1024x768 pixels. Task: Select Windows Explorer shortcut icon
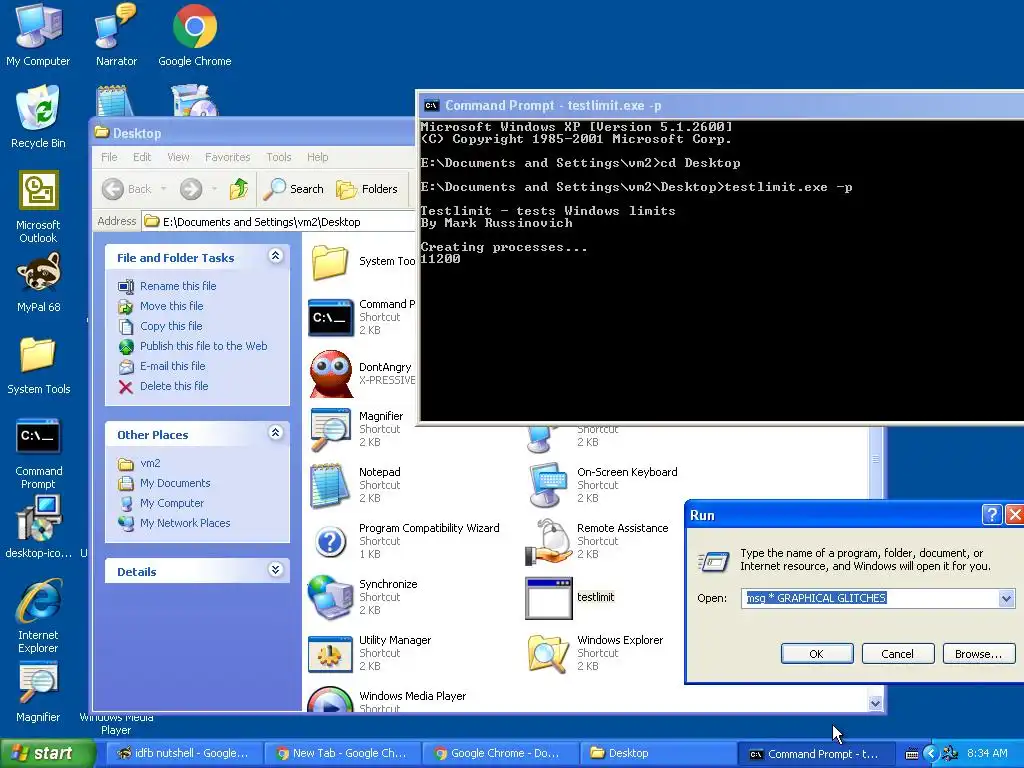click(549, 653)
